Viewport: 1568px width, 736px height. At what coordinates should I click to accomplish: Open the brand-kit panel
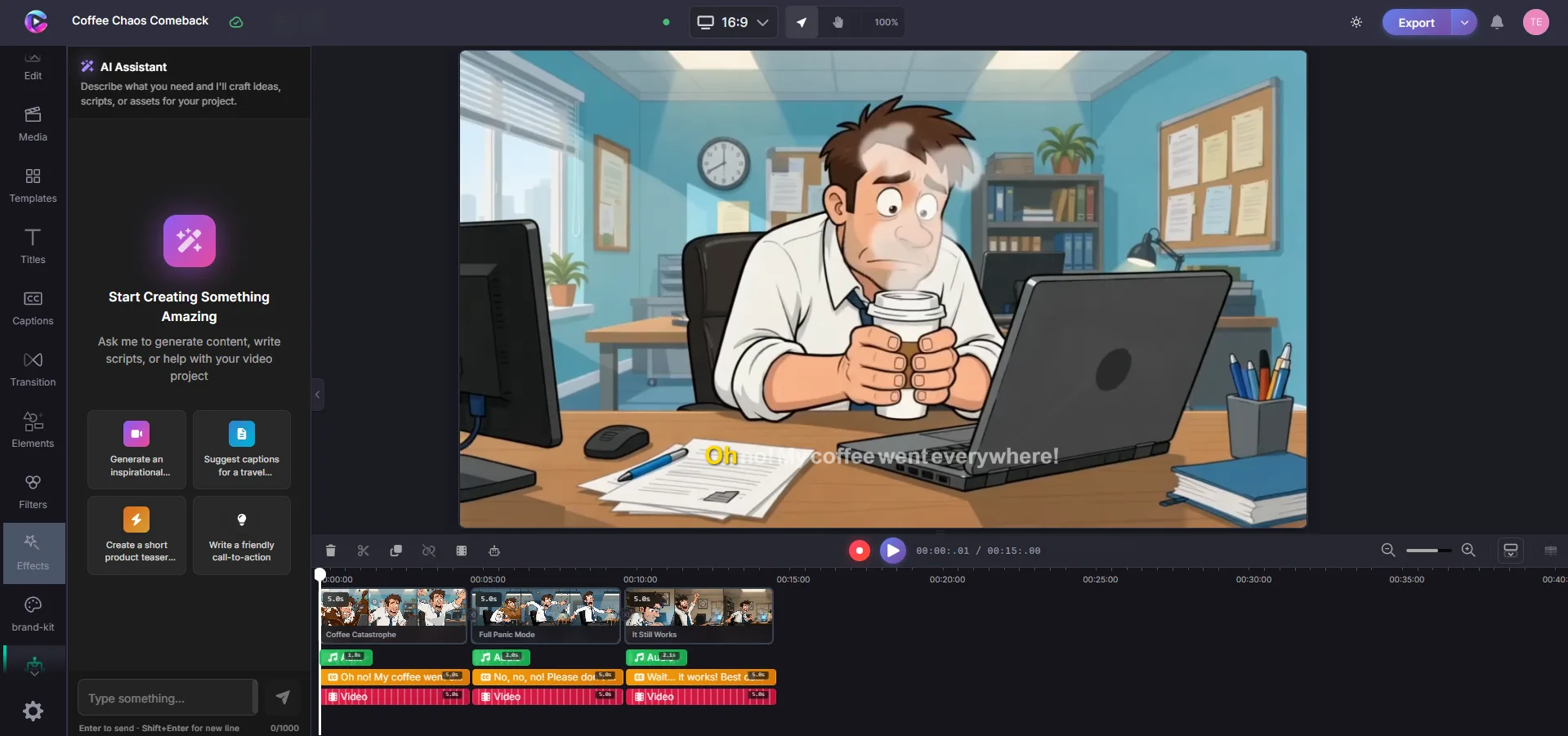33,614
